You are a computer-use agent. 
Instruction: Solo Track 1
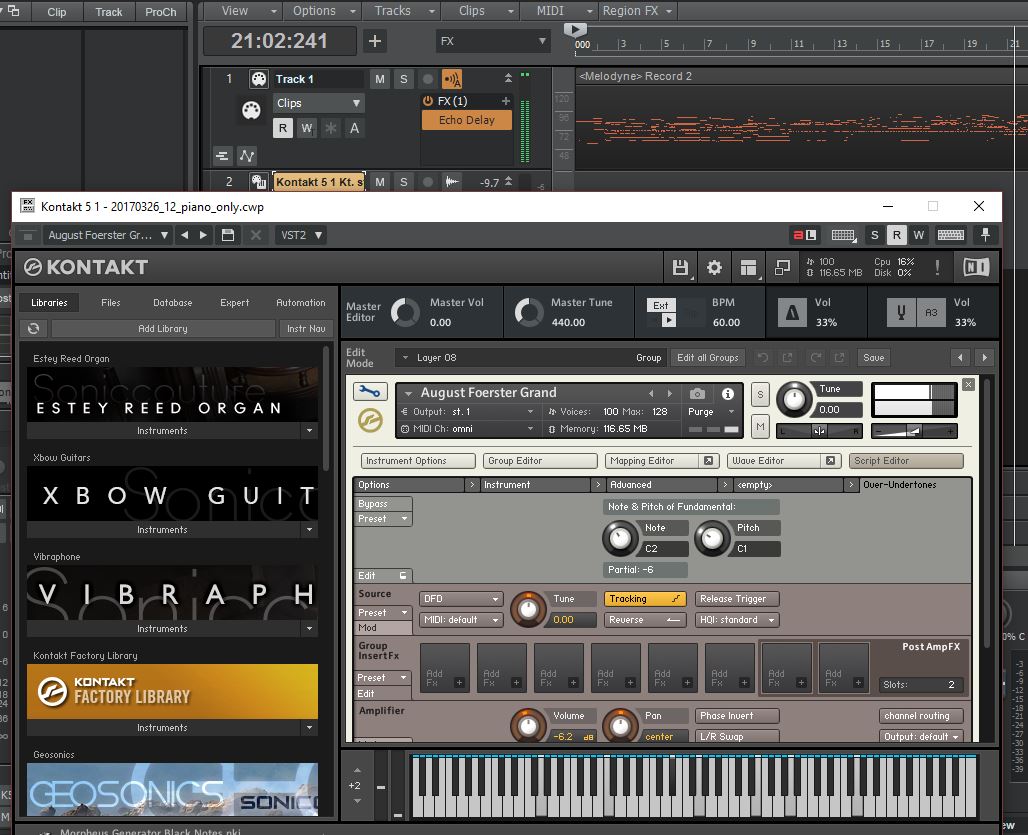tap(403, 79)
